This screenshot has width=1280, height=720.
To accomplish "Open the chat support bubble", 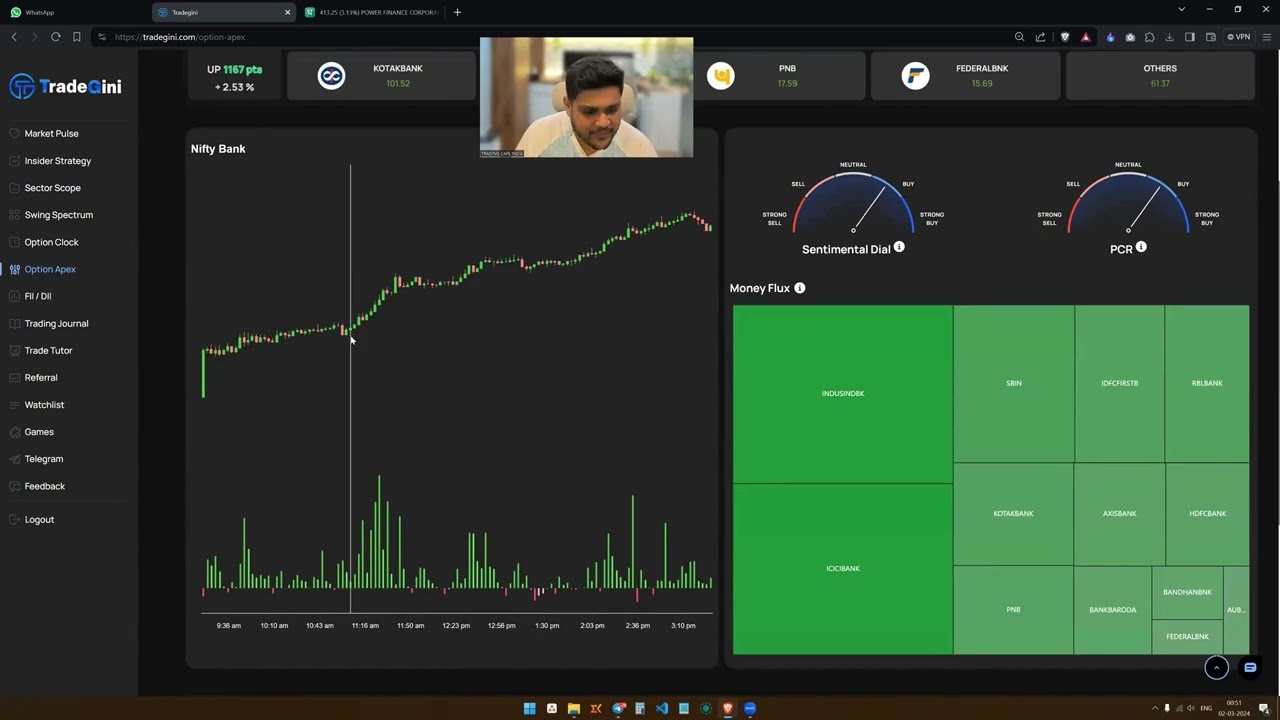I will (1250, 667).
